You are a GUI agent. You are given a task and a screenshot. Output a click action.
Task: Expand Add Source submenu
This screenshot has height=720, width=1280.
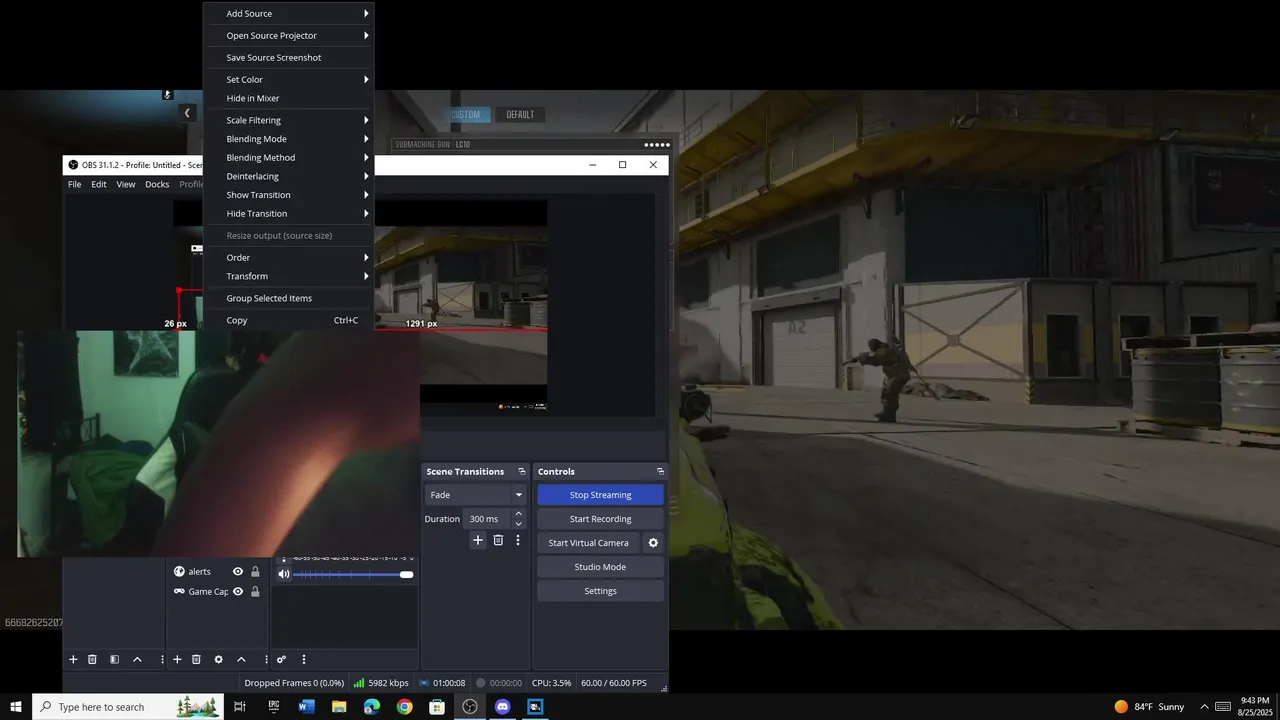(x=289, y=14)
